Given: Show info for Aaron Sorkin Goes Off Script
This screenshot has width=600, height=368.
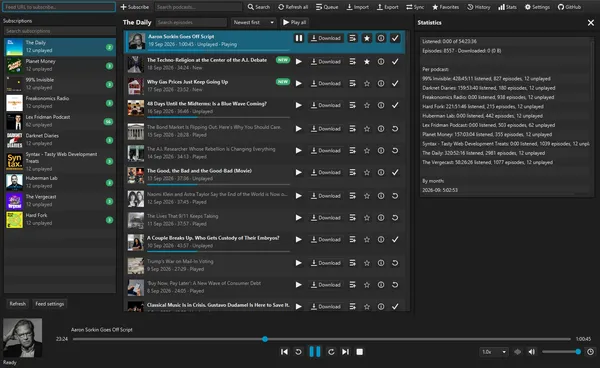Looking at the screenshot, I should [381, 38].
